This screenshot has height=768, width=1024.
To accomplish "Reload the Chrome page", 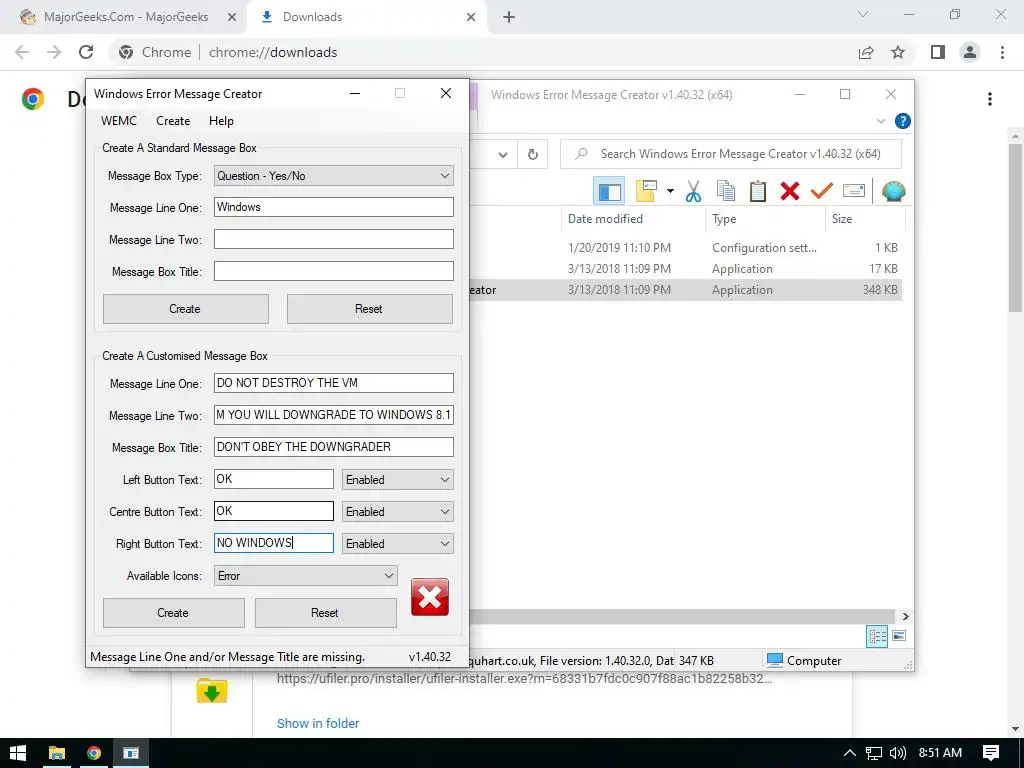I will click(x=86, y=52).
